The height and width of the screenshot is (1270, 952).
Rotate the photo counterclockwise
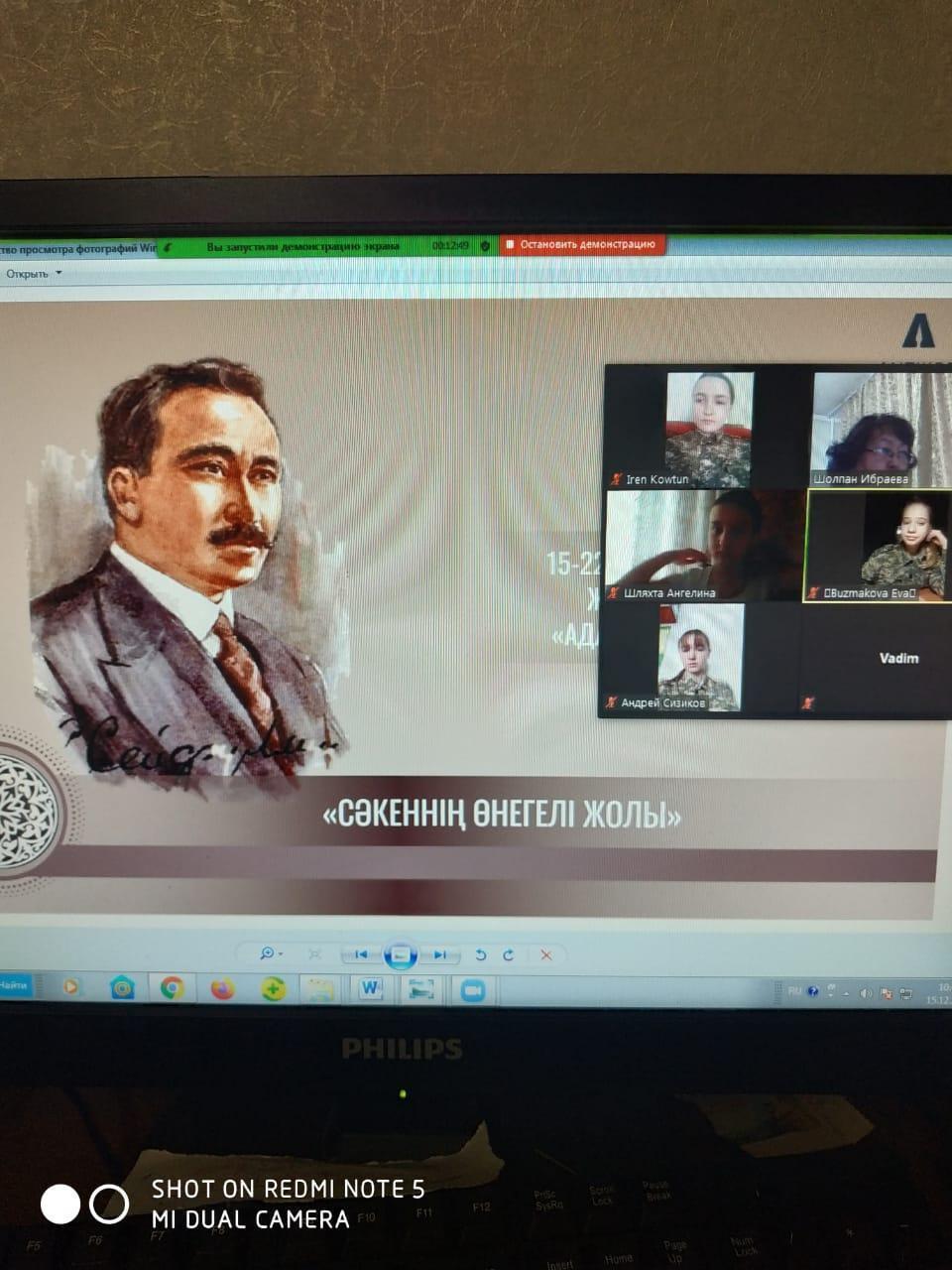tap(481, 954)
